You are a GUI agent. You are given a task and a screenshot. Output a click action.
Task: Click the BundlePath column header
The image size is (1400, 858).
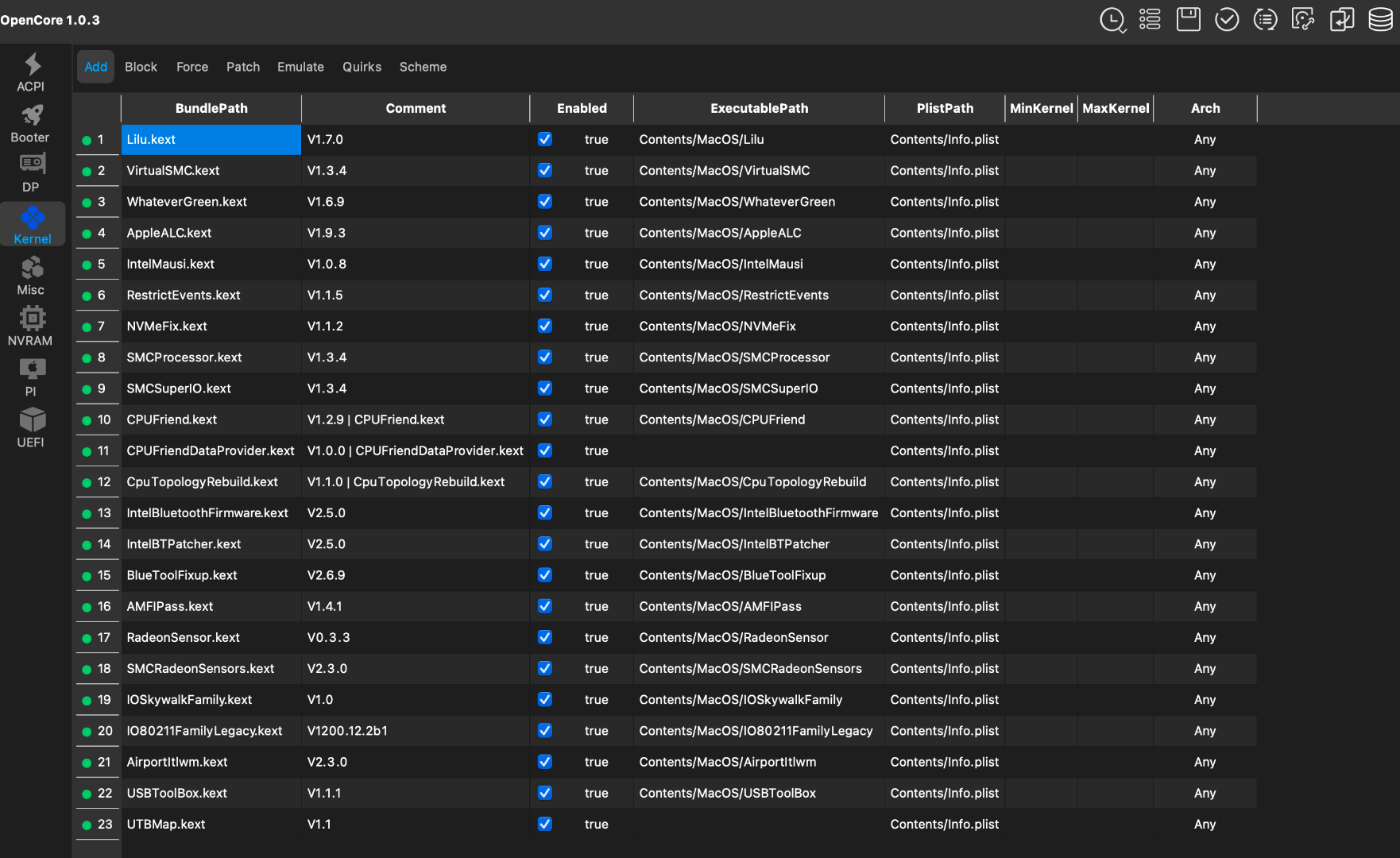click(211, 108)
